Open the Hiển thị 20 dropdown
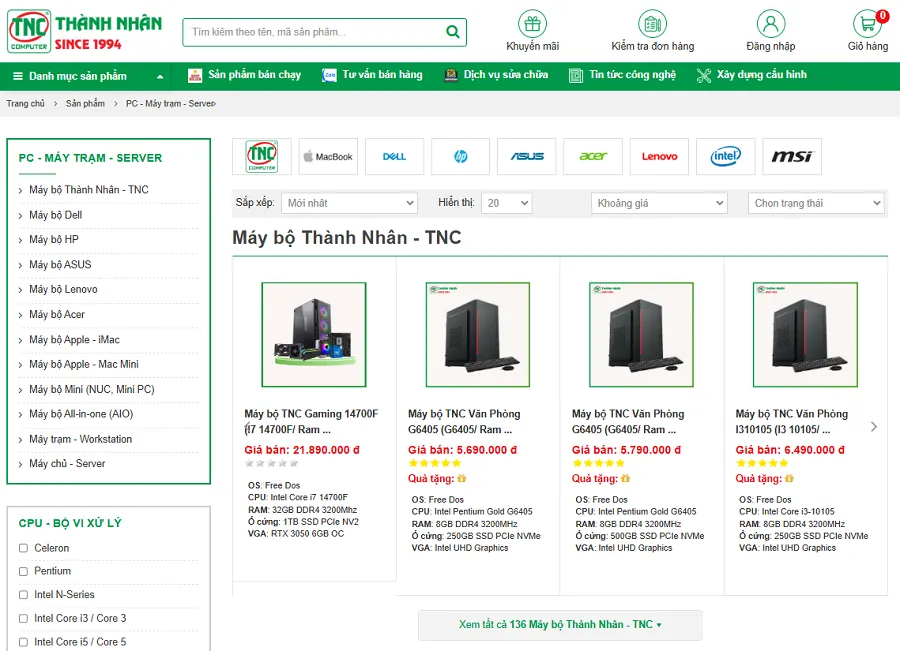 pos(507,203)
